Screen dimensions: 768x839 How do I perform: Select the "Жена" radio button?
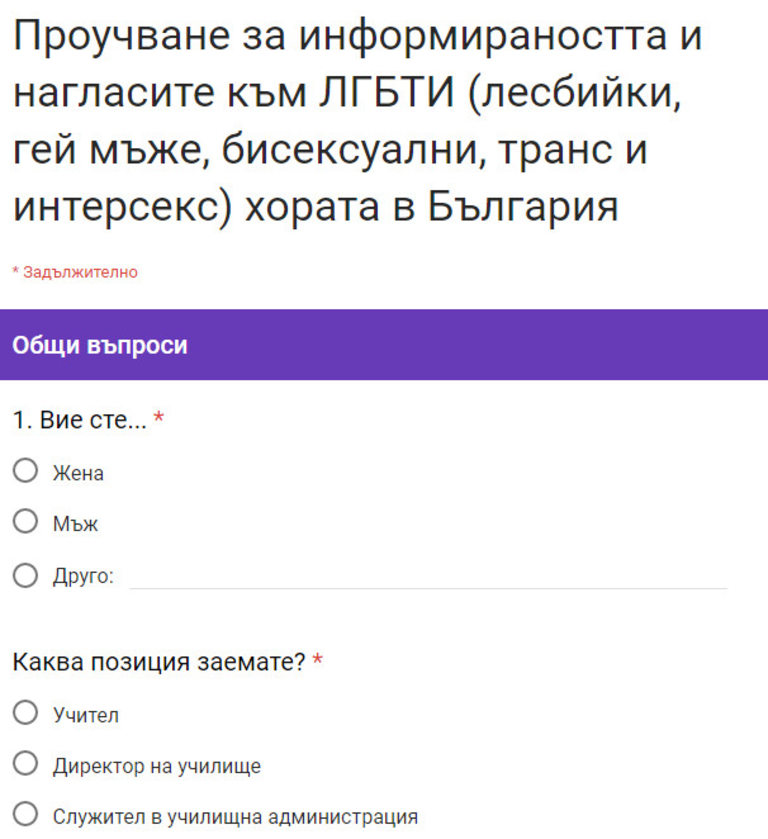pos(25,471)
